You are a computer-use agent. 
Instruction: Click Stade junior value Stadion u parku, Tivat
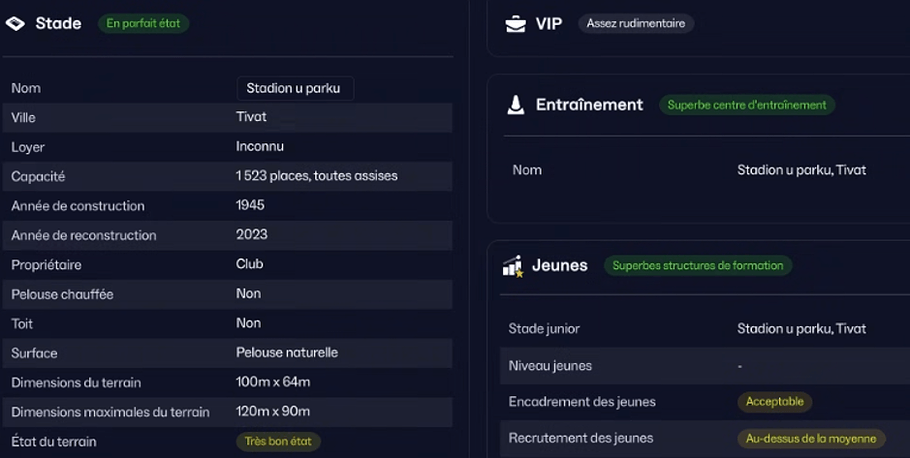click(x=801, y=329)
